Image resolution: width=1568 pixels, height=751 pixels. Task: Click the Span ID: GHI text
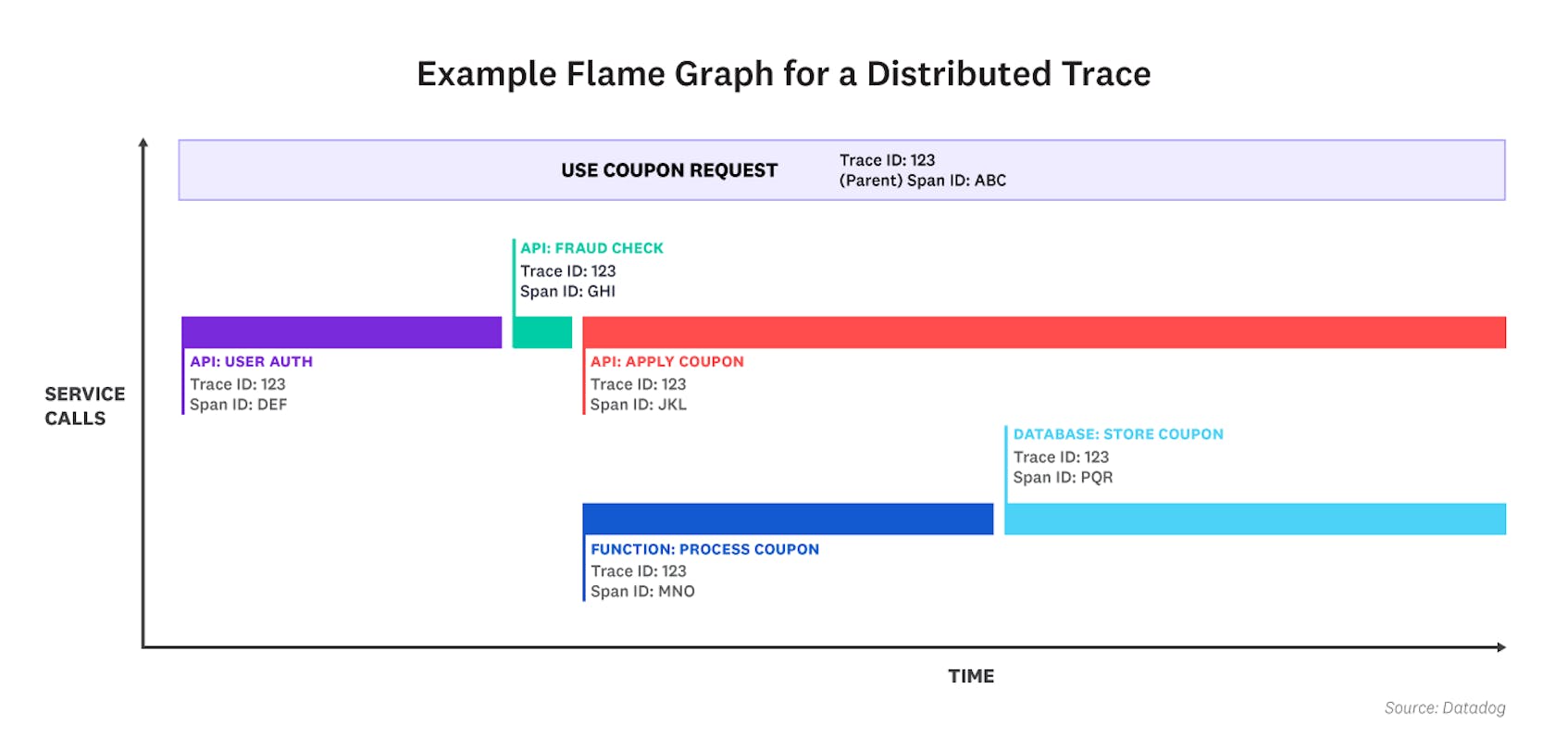point(567,292)
